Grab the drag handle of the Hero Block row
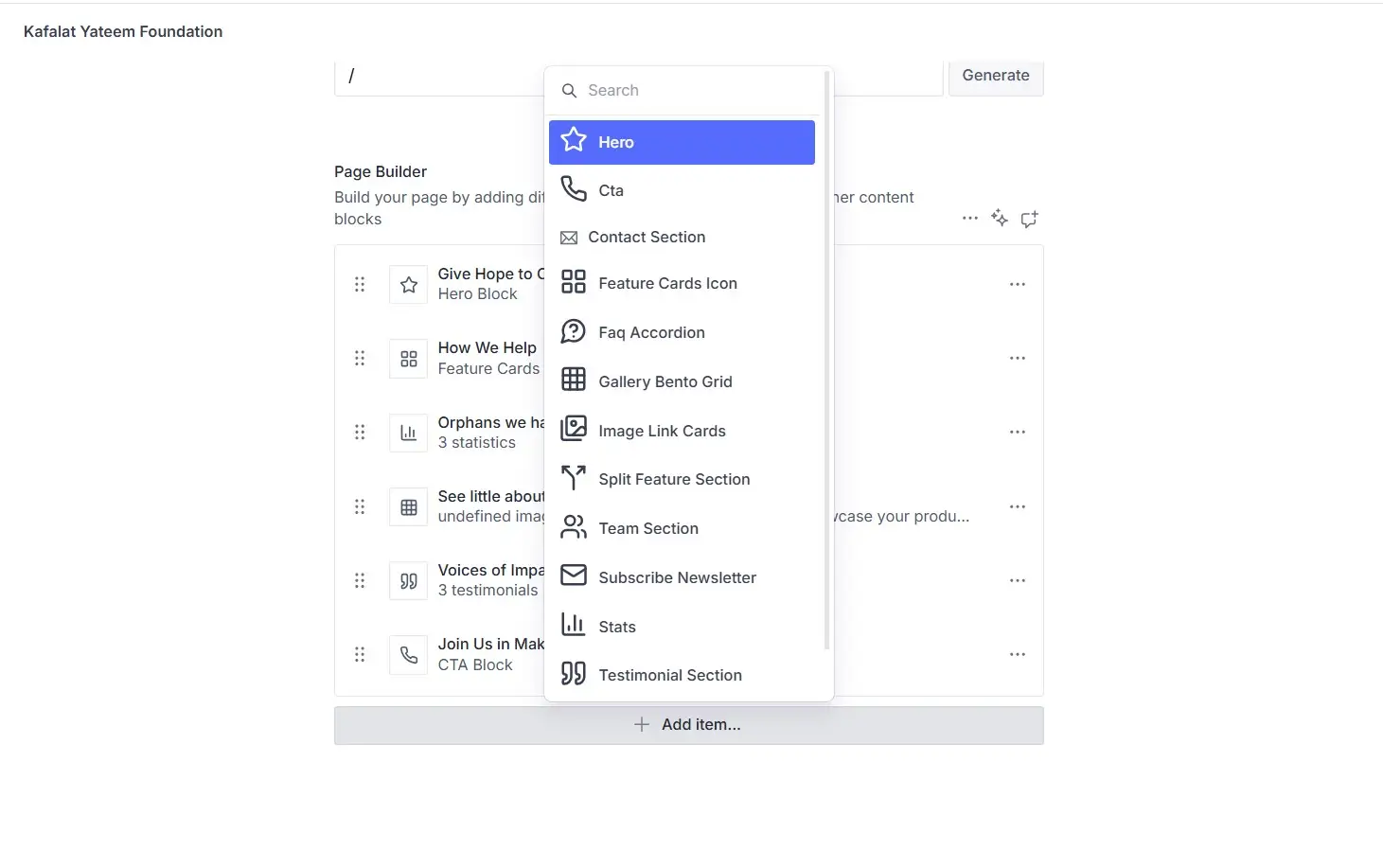1383x868 pixels. point(360,284)
